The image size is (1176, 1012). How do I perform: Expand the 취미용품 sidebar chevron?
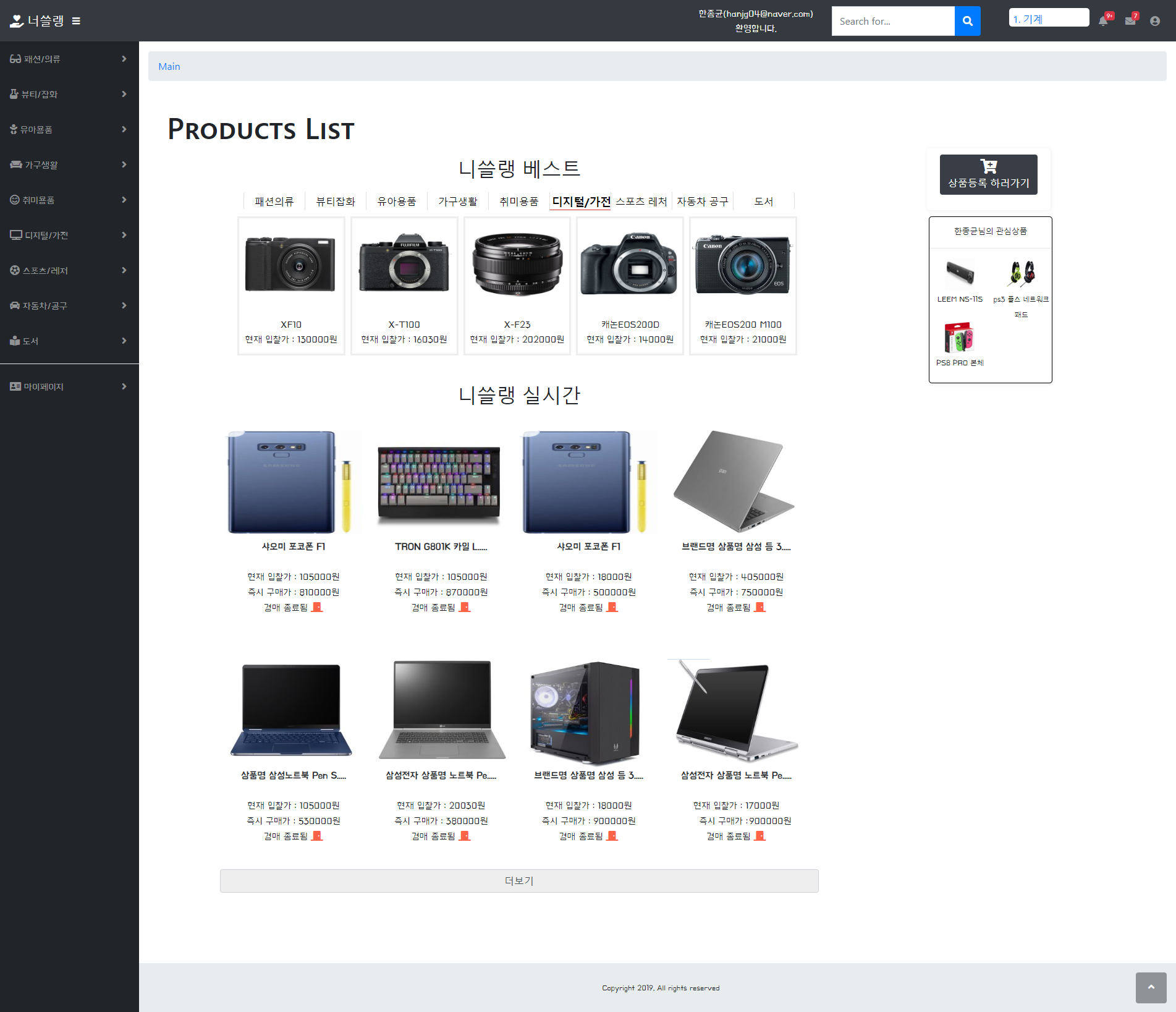point(124,200)
